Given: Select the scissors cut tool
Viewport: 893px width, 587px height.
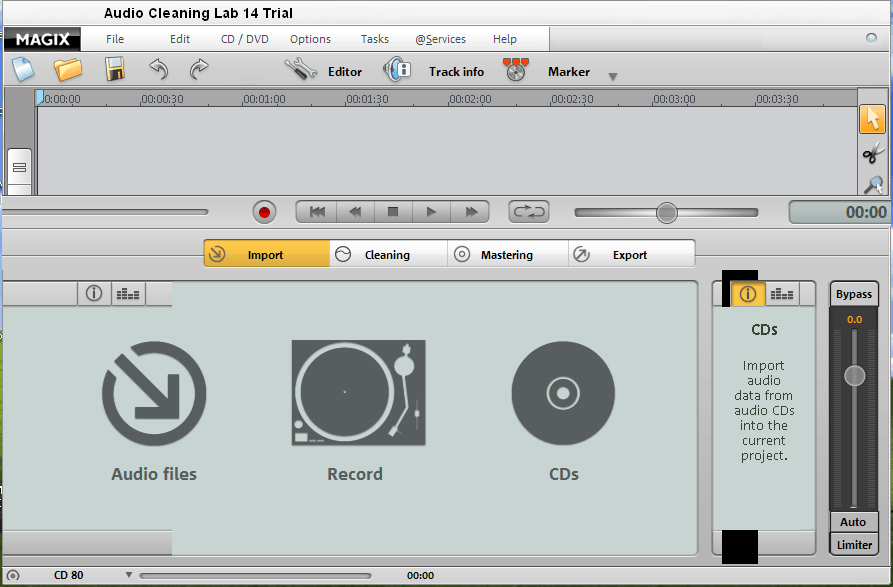Looking at the screenshot, I should 872,152.
